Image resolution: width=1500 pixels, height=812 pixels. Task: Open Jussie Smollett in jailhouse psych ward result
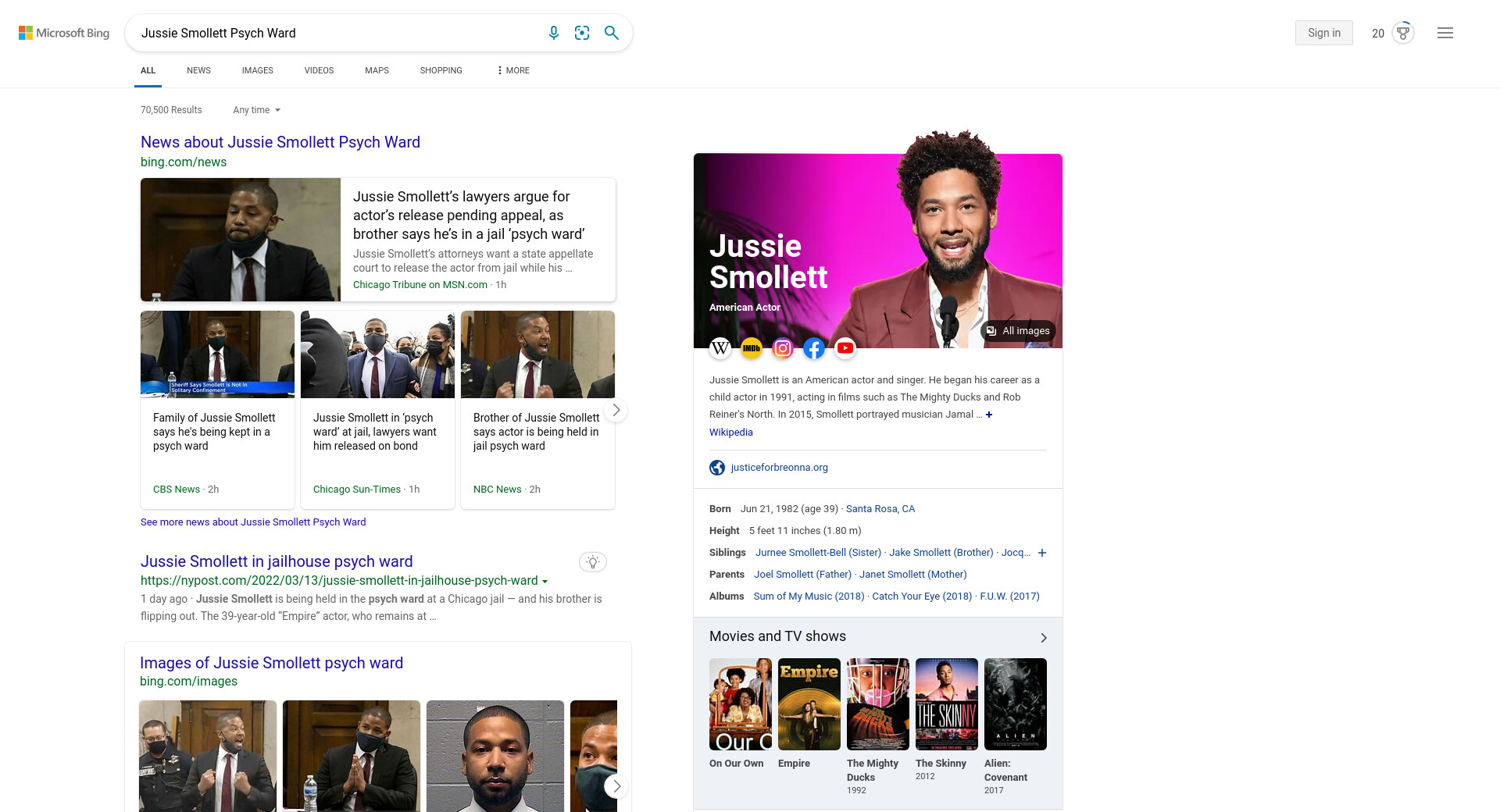point(277,561)
